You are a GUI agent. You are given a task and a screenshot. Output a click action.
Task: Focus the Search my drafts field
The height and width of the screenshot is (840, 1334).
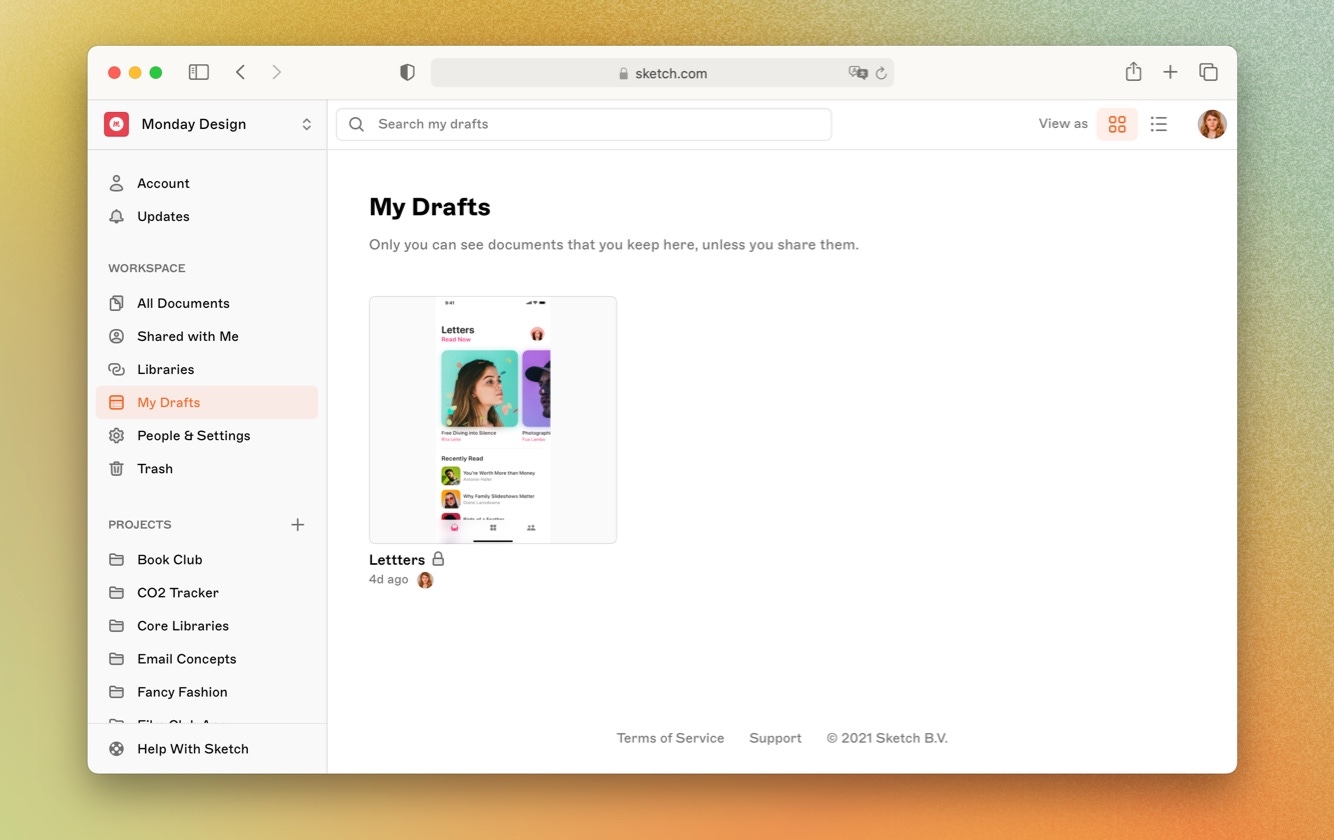tap(584, 124)
